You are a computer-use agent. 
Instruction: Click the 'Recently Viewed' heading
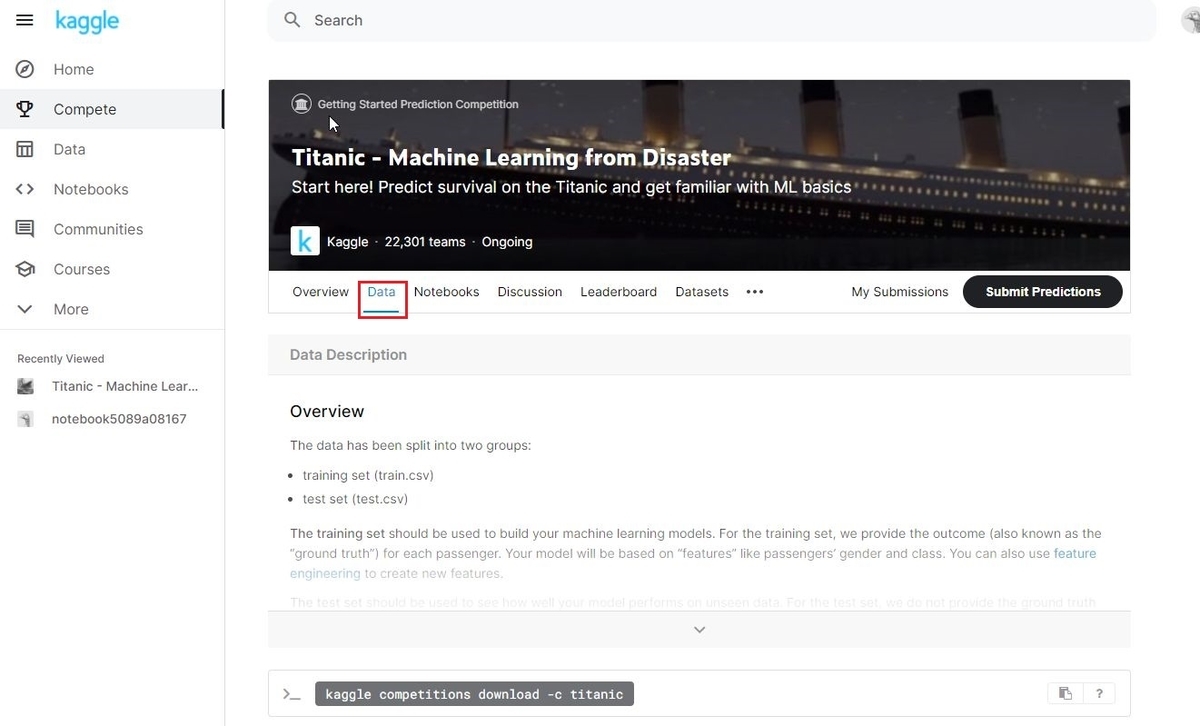click(x=61, y=359)
